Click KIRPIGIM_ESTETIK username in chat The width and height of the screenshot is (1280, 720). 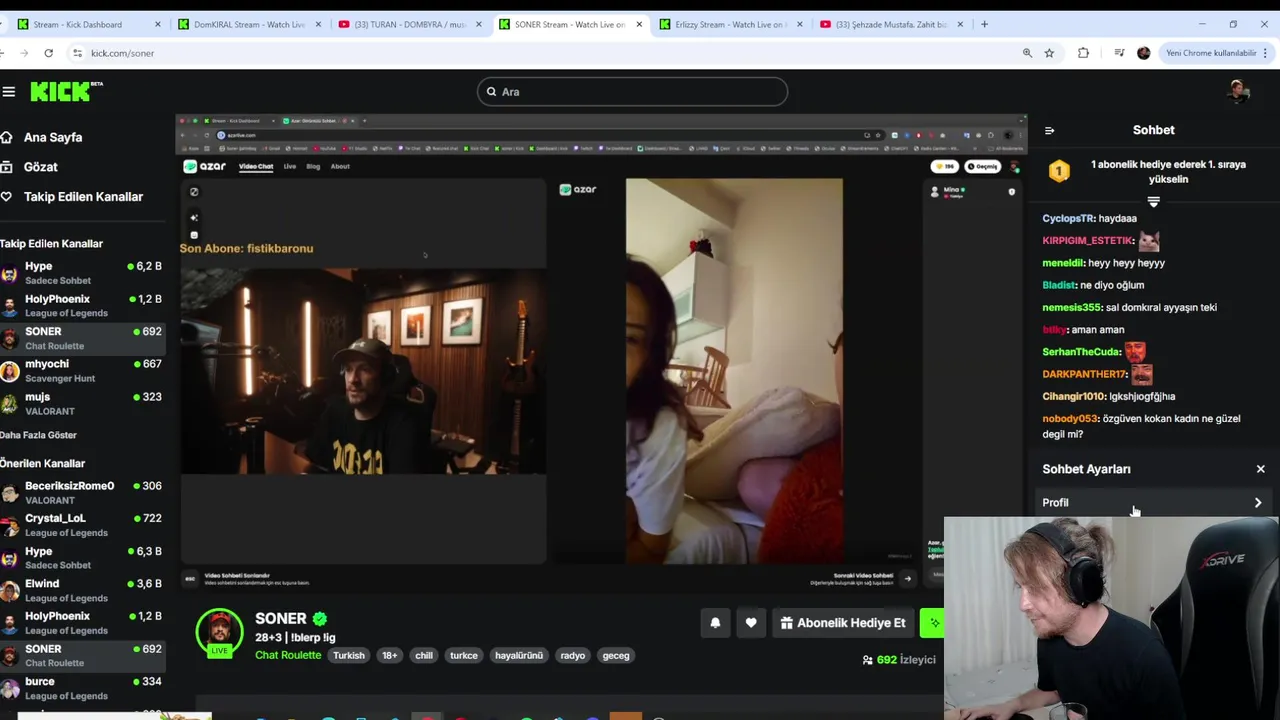[x=1088, y=241]
